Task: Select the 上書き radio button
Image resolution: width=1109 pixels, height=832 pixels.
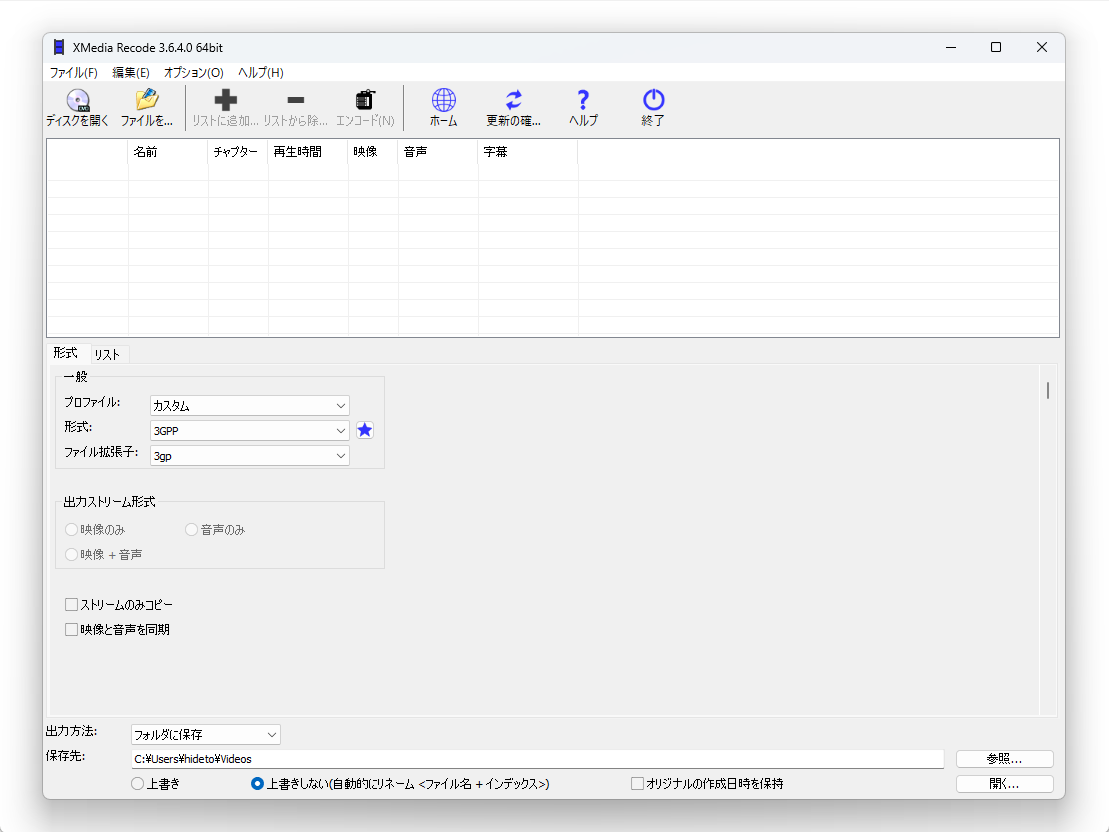Action: [x=138, y=784]
